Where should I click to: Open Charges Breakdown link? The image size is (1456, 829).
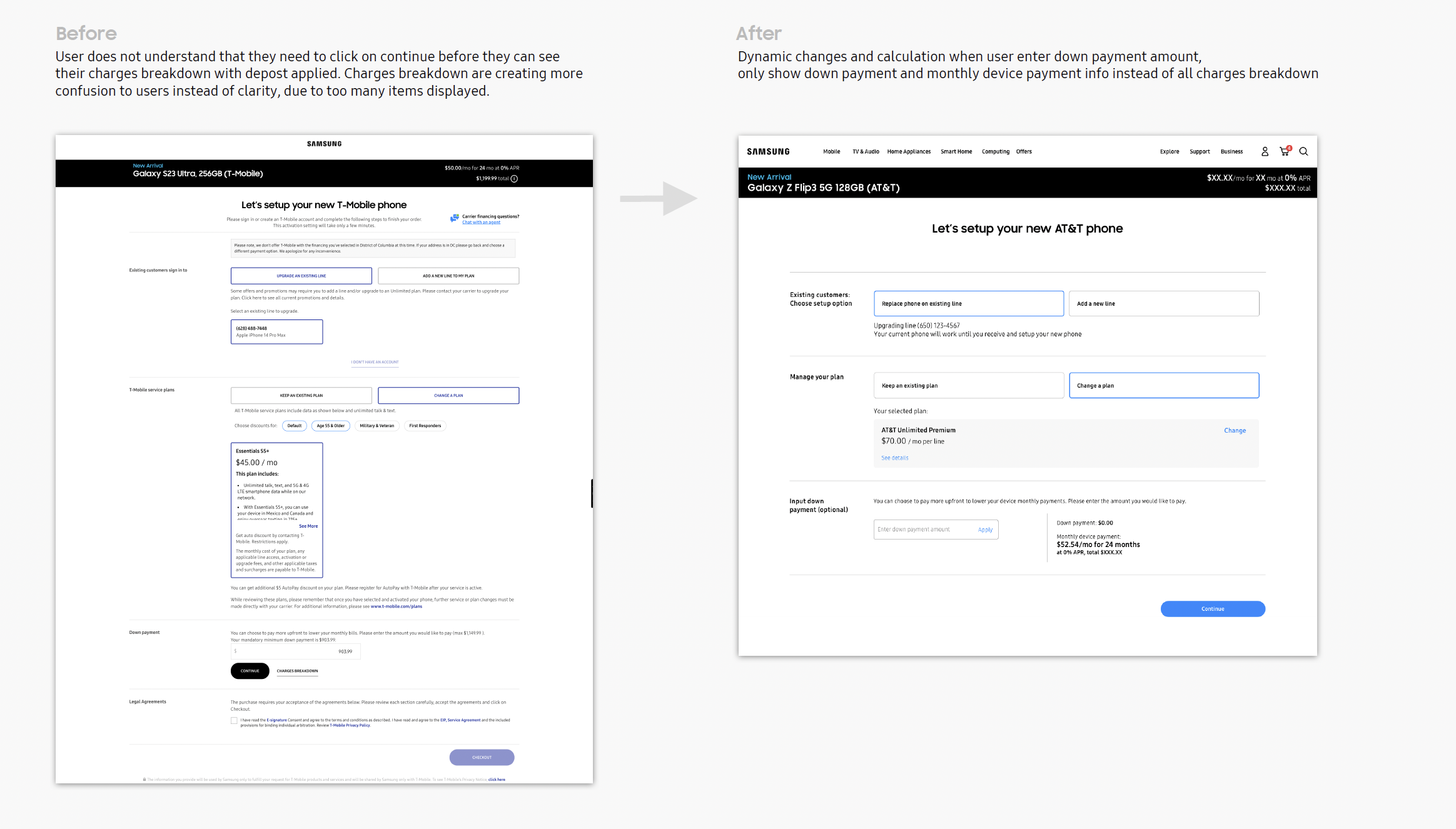[x=297, y=671]
